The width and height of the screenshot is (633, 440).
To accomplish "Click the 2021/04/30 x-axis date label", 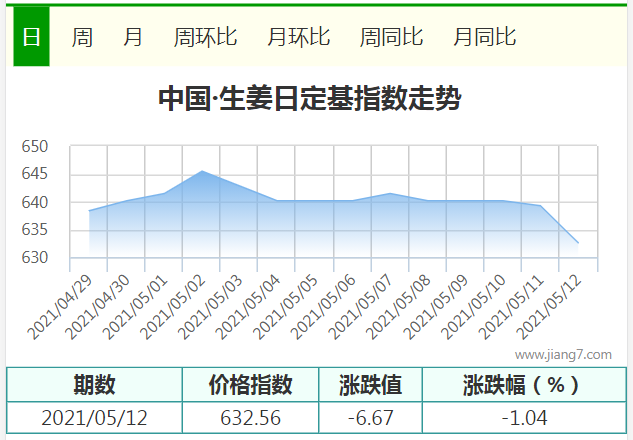I will [x=98, y=307].
